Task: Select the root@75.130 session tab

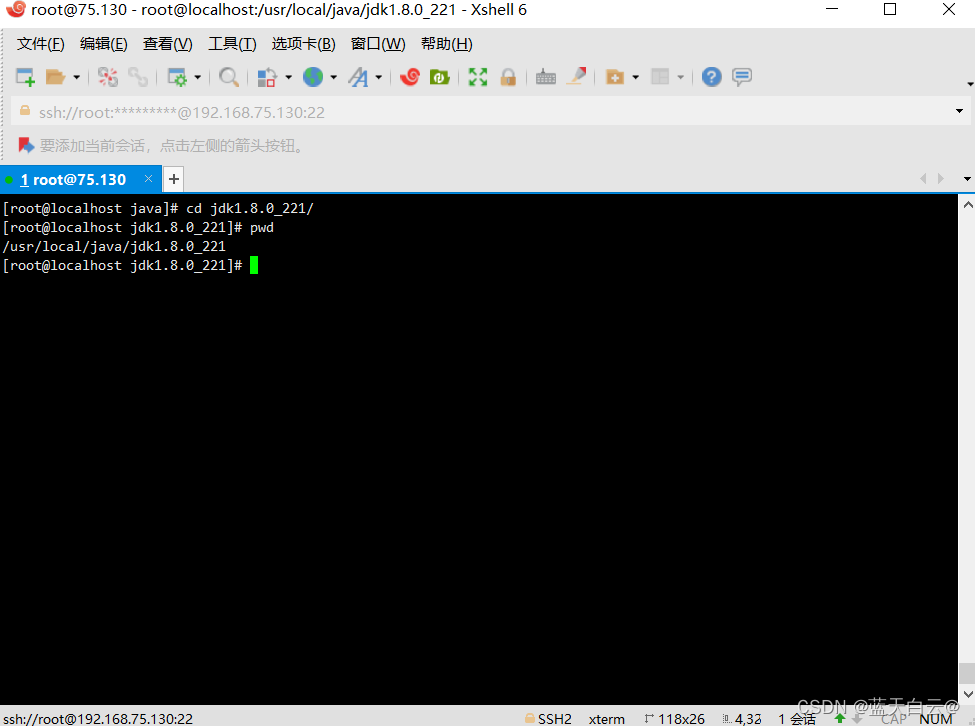Action: point(75,179)
